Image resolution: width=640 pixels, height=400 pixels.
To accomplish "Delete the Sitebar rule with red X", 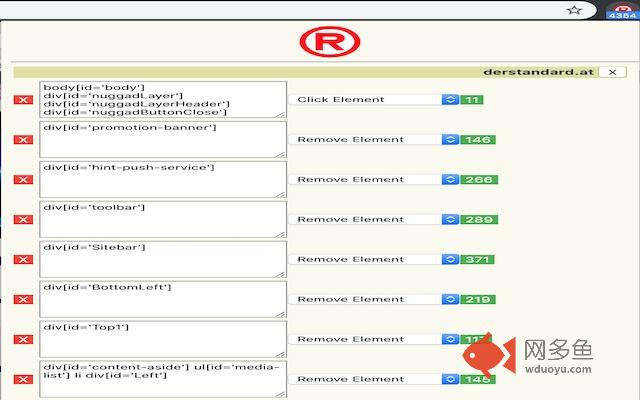I will [x=23, y=260].
